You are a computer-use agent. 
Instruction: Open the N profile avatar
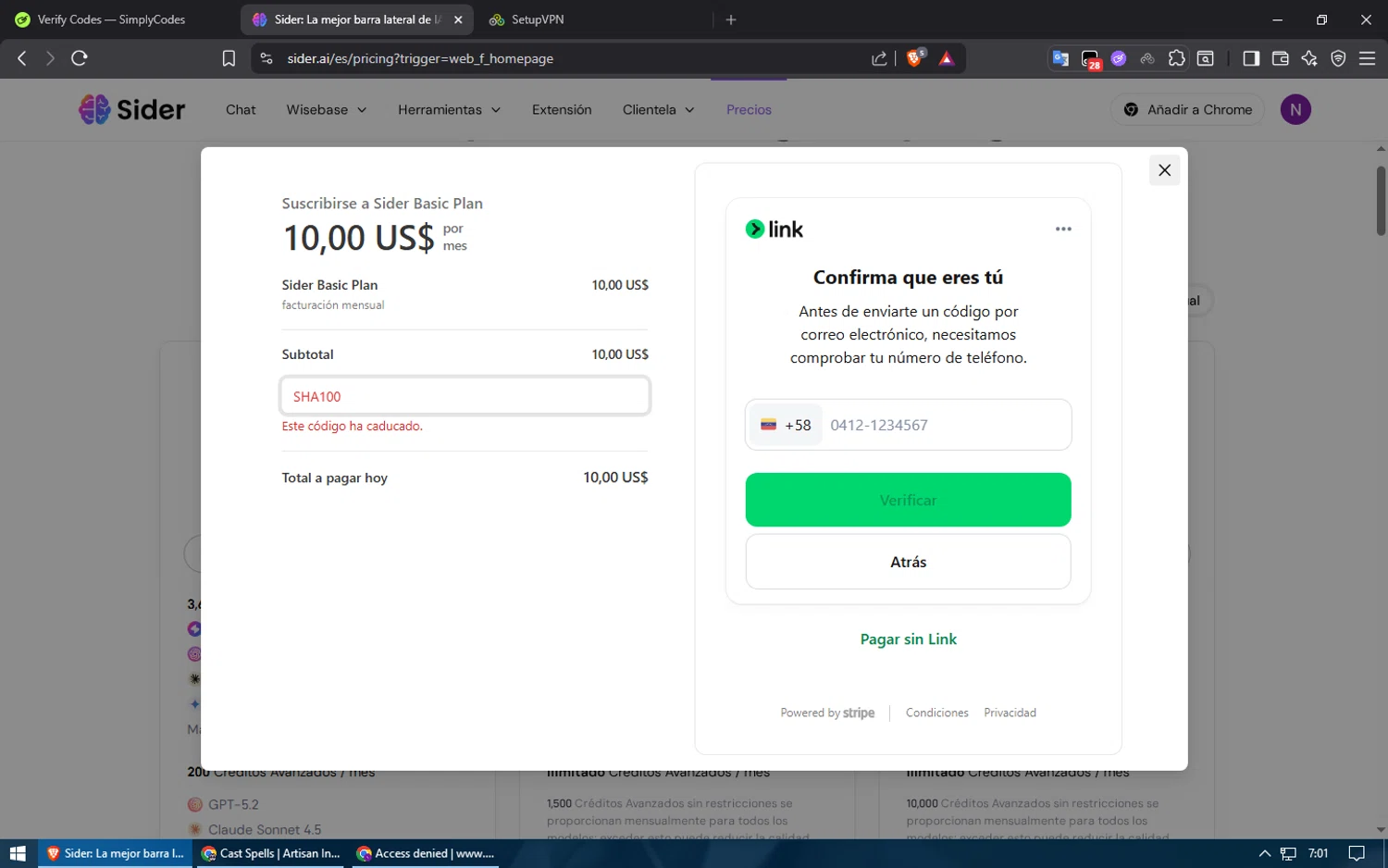click(1295, 109)
